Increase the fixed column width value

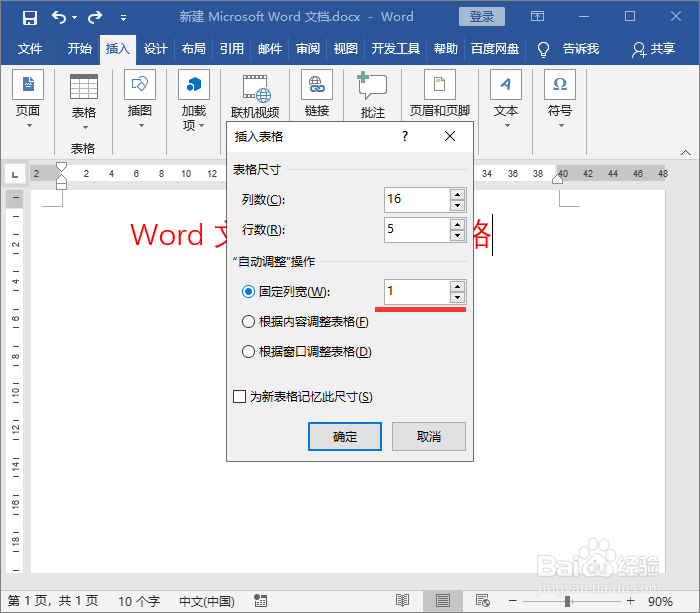point(458,287)
